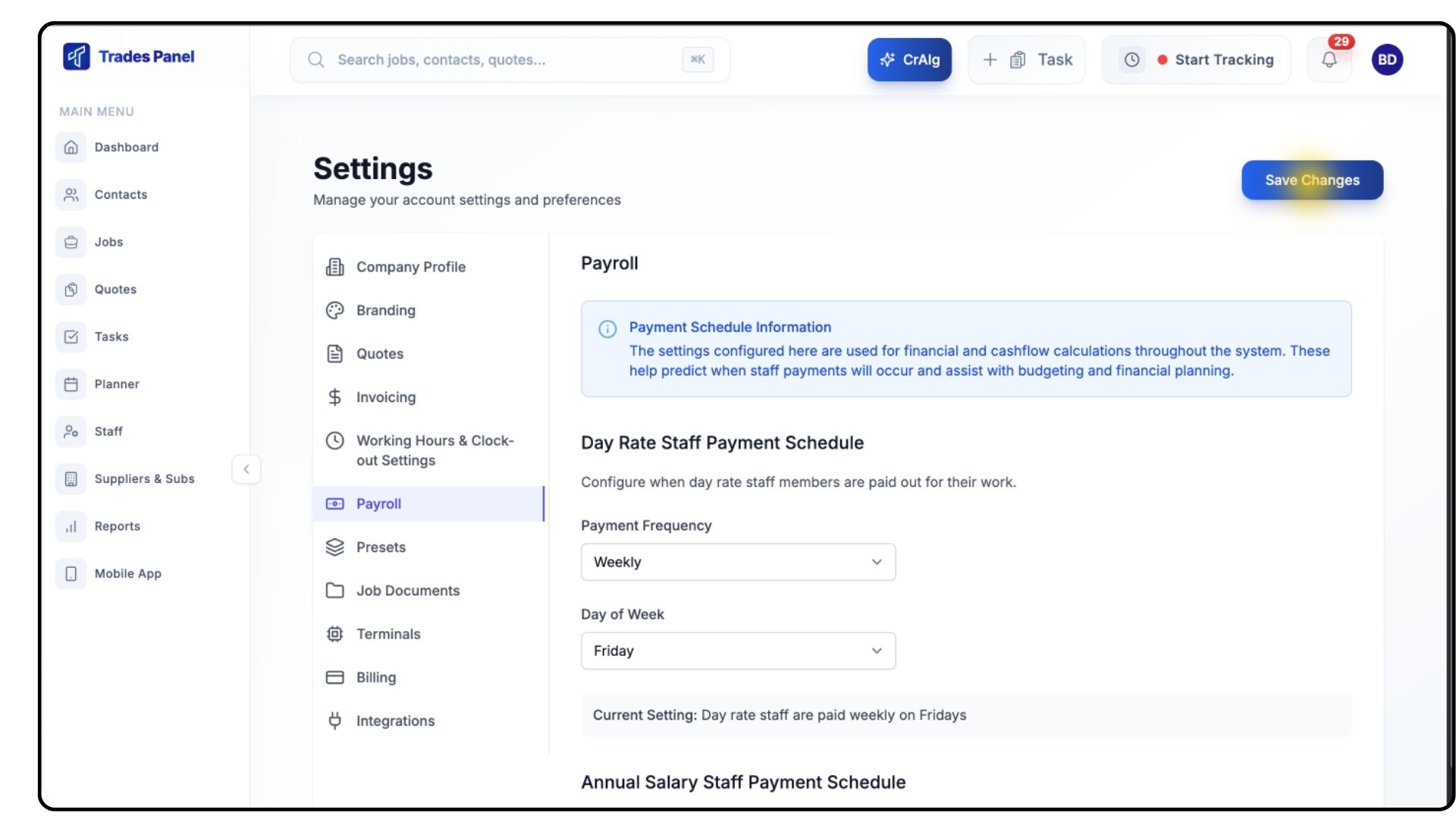Click the notifications bell icon
Viewport: 1456px width, 819px height.
pos(1329,60)
